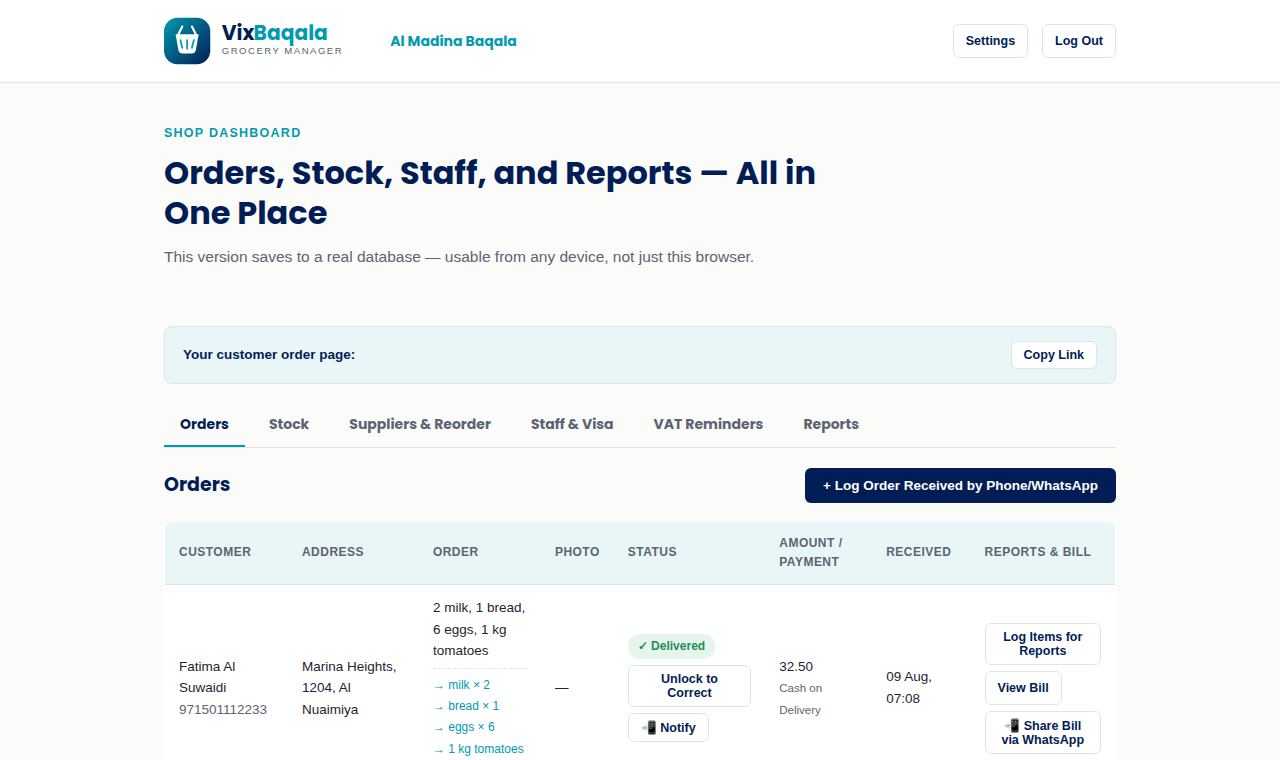Click the ADDRESS column header
Image resolution: width=1280 pixels, height=760 pixels.
[x=333, y=552]
